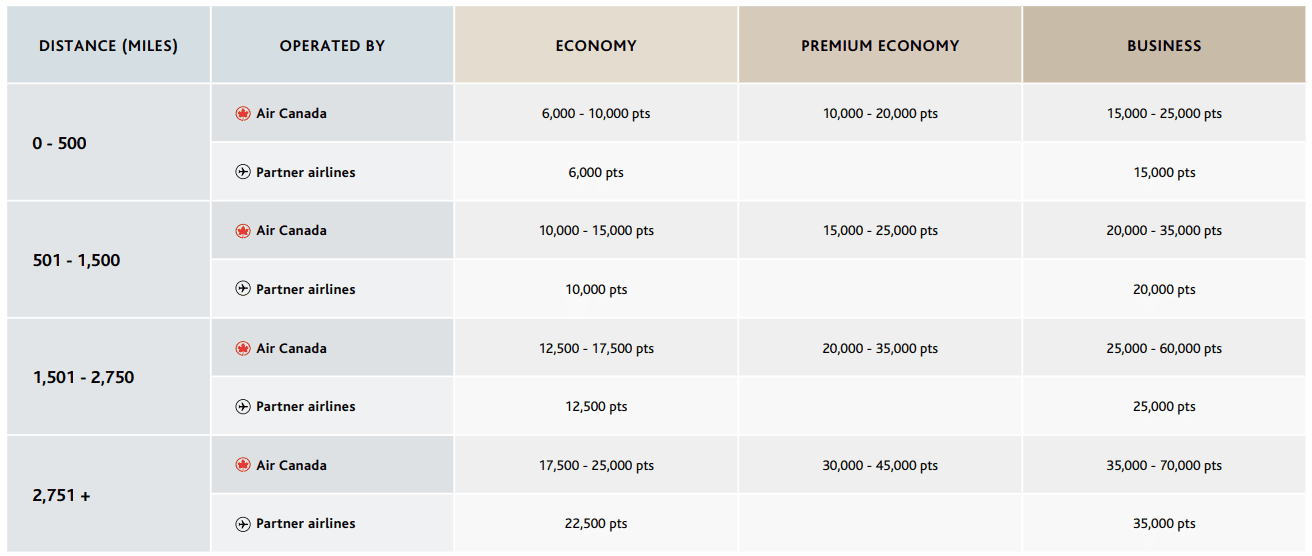
Task: Select Partner airlines plane icon in 1,501 - 2,750 row
Action: pyautogui.click(x=242, y=407)
